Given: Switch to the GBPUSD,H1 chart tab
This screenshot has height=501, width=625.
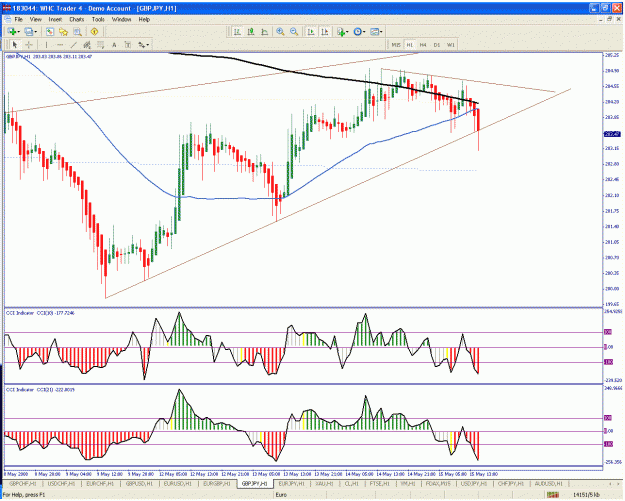Looking at the screenshot, I should pos(139,483).
